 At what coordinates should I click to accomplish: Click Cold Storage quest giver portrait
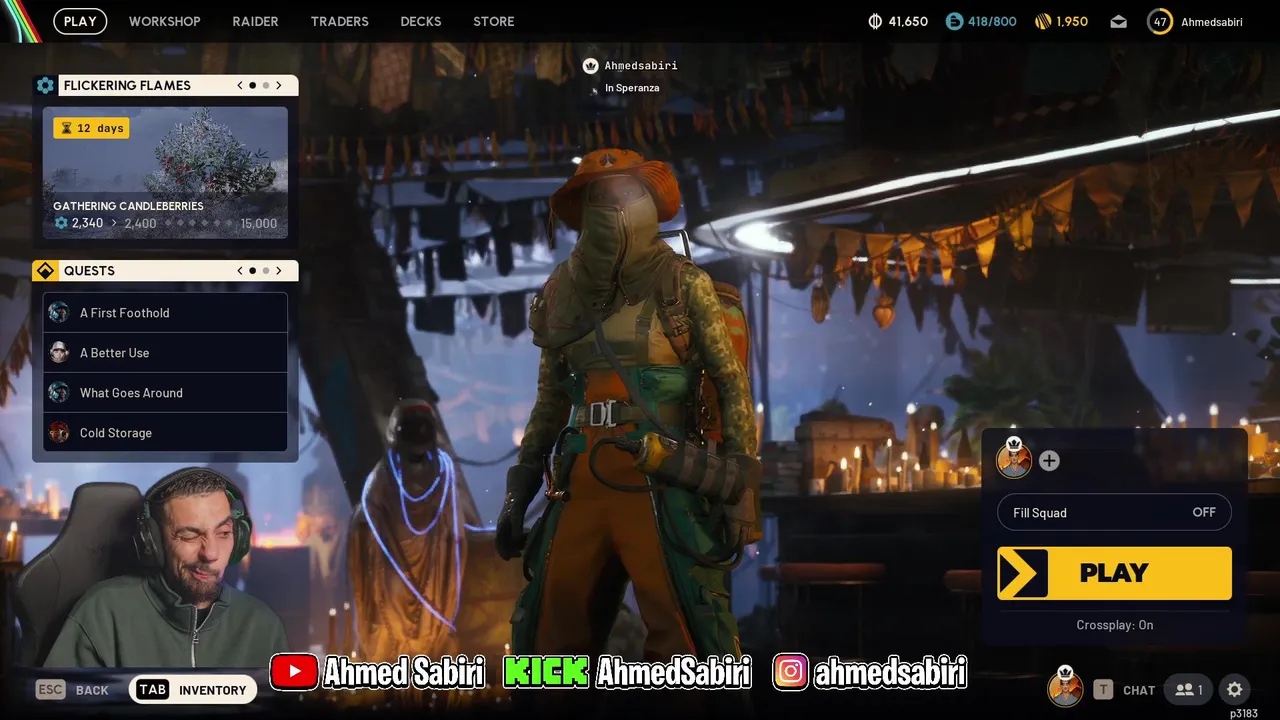(59, 433)
